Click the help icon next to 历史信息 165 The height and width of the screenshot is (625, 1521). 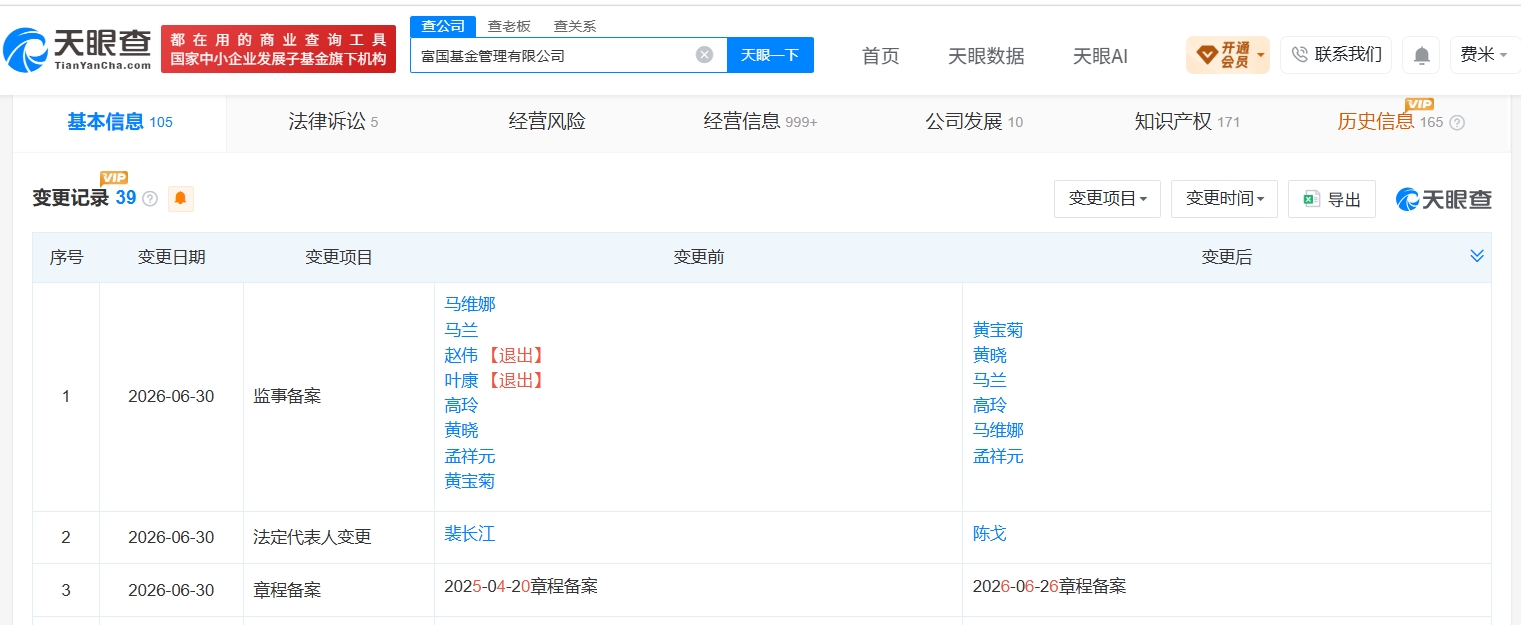(1456, 123)
